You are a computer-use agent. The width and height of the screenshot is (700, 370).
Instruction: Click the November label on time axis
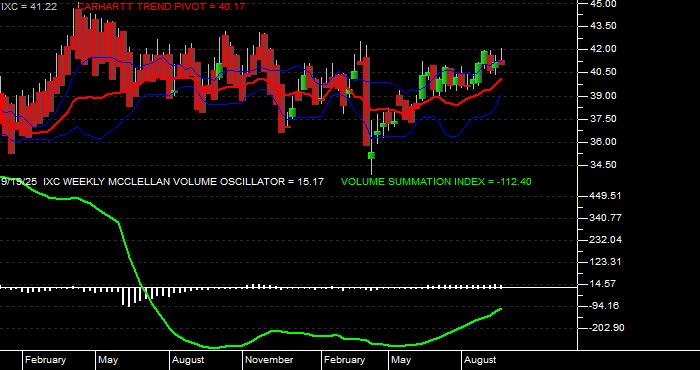270,360
